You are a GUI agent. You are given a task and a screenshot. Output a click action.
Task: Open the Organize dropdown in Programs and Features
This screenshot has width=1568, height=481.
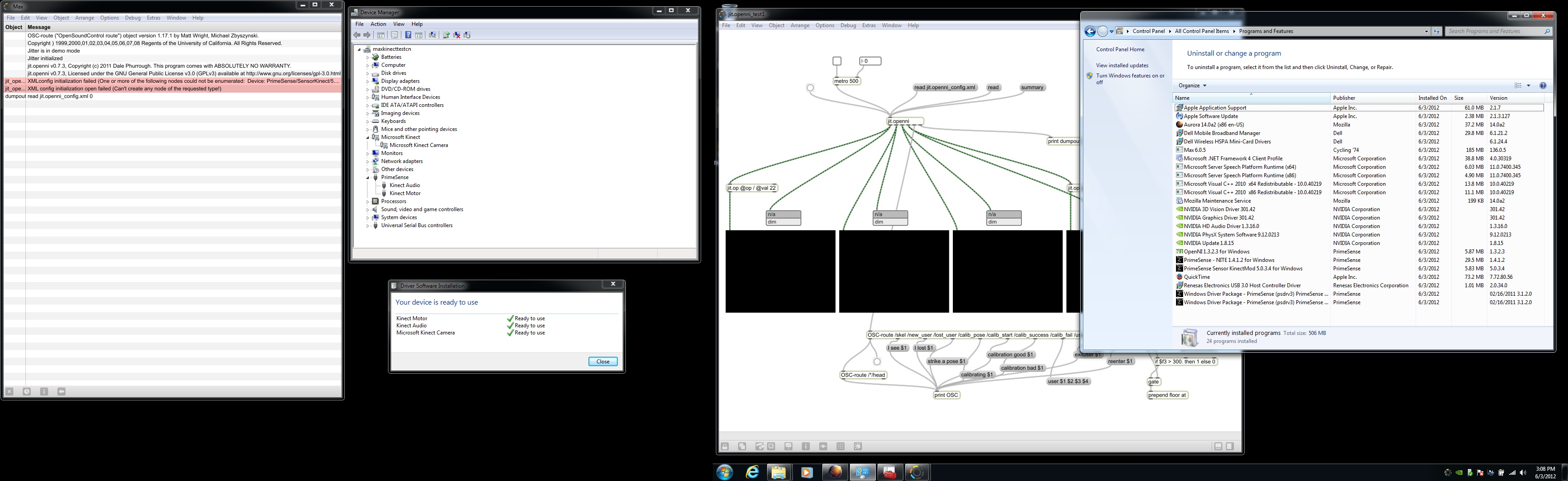coord(1192,86)
